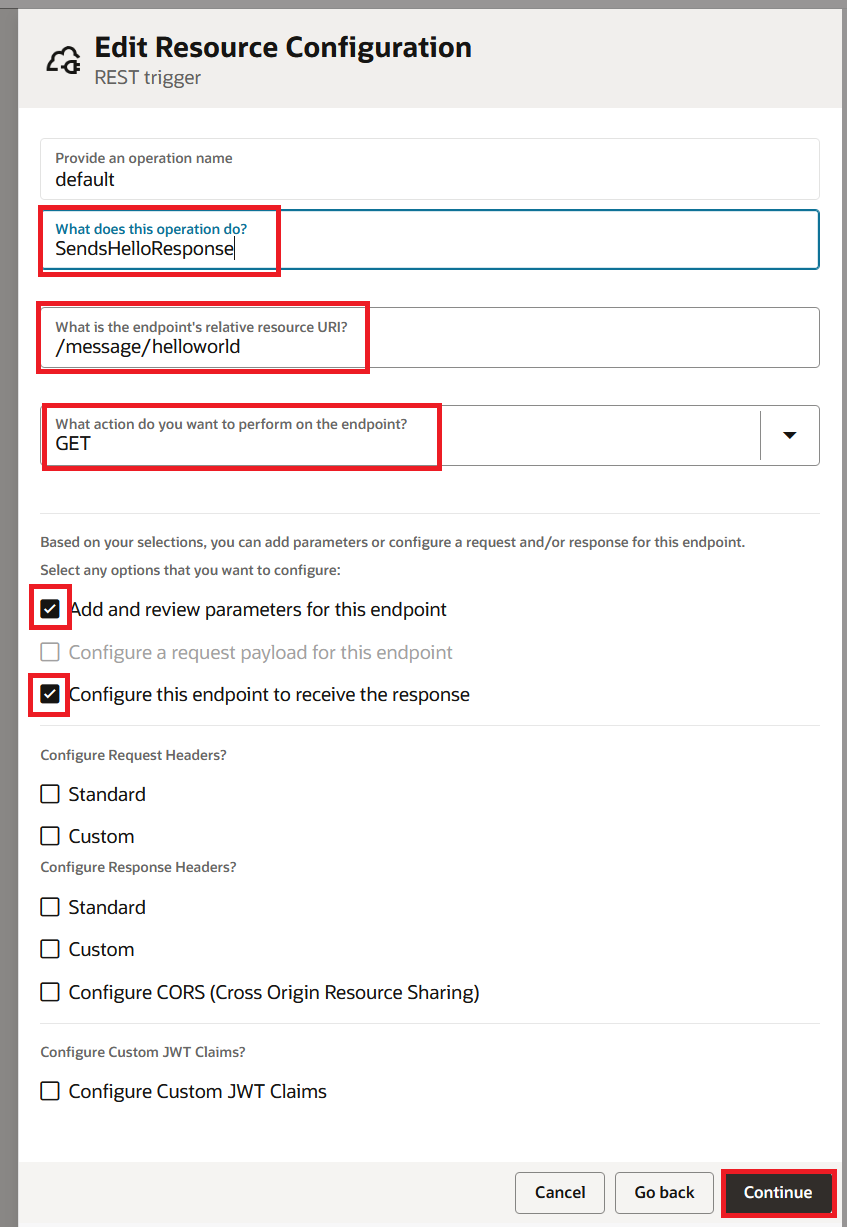
Task: Open the endpoint action dropdown arrow
Action: point(789,435)
